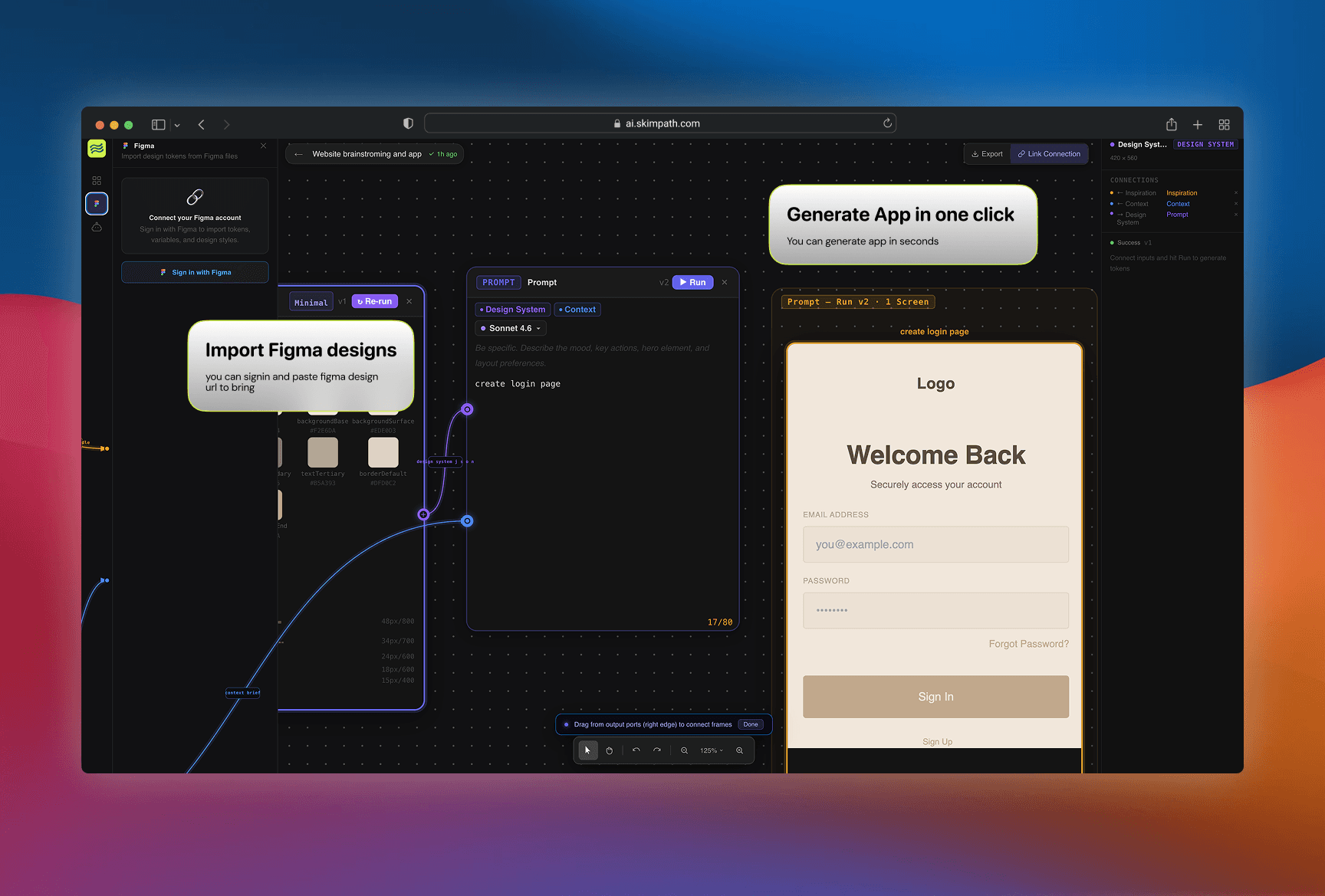The width and height of the screenshot is (1325, 896).
Task: Zoom out using the magnifier minus icon
Action: [x=685, y=750]
